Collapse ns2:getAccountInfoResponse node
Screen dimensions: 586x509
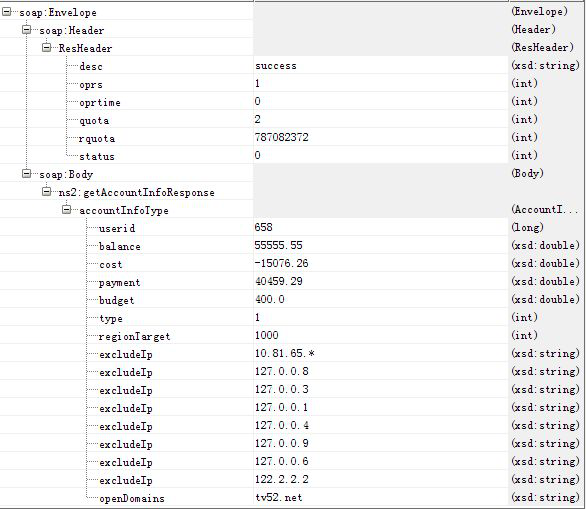tap(46, 191)
